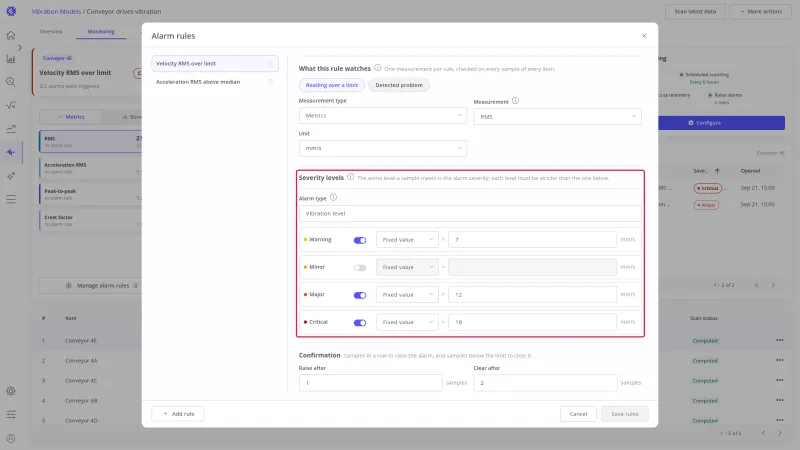Disable the Critical severity toggle
This screenshot has height=450, width=800.
(360, 323)
